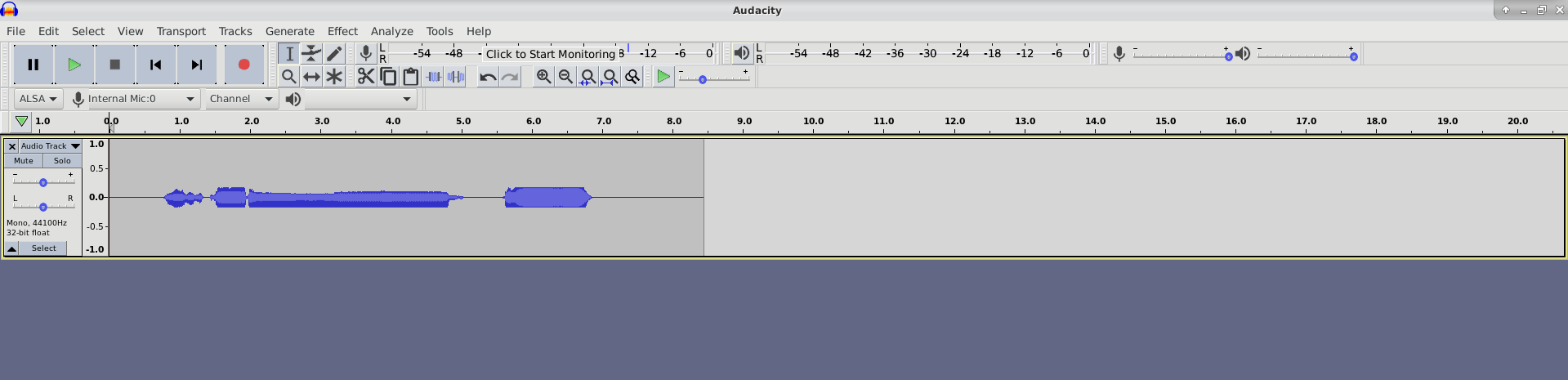This screenshot has width=1568, height=380.
Task: Open the playback device dropdown
Action: [360, 99]
